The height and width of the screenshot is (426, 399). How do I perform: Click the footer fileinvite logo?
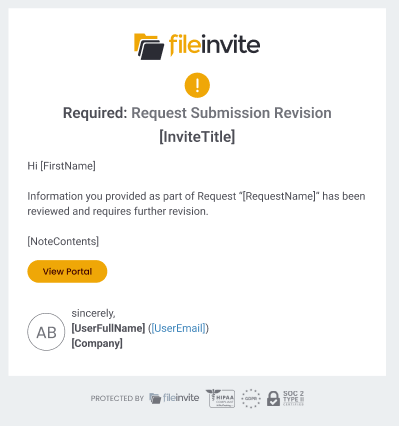[x=174, y=398]
